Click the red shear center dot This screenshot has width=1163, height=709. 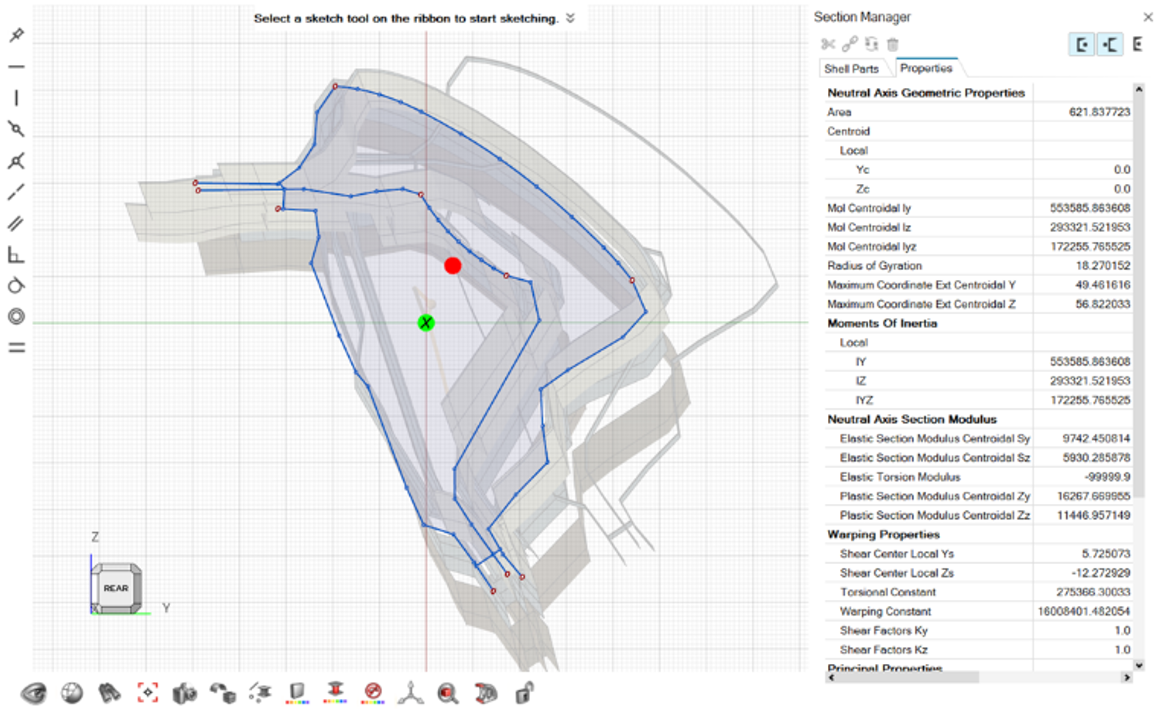tap(453, 265)
